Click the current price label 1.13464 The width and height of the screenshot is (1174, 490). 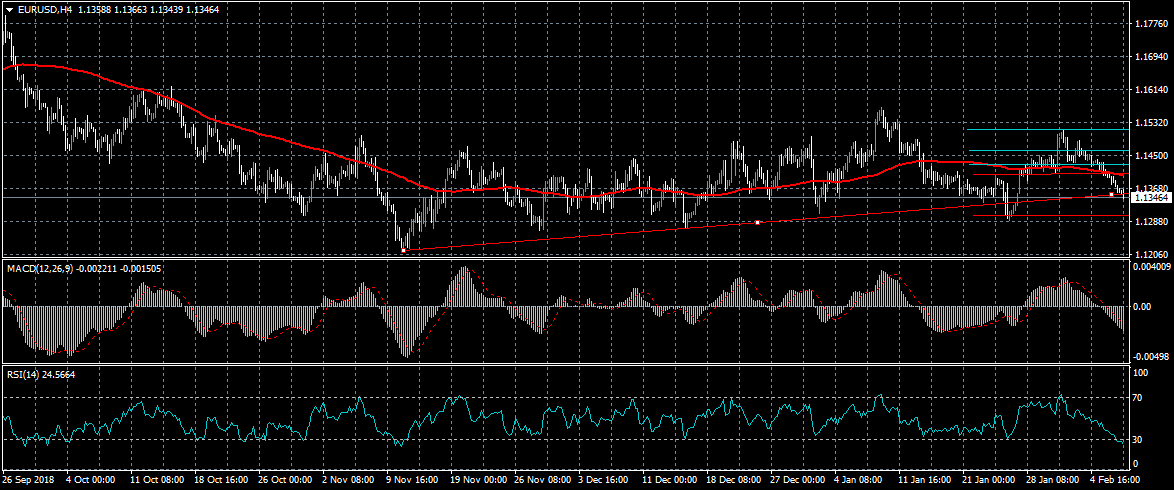pos(1150,198)
